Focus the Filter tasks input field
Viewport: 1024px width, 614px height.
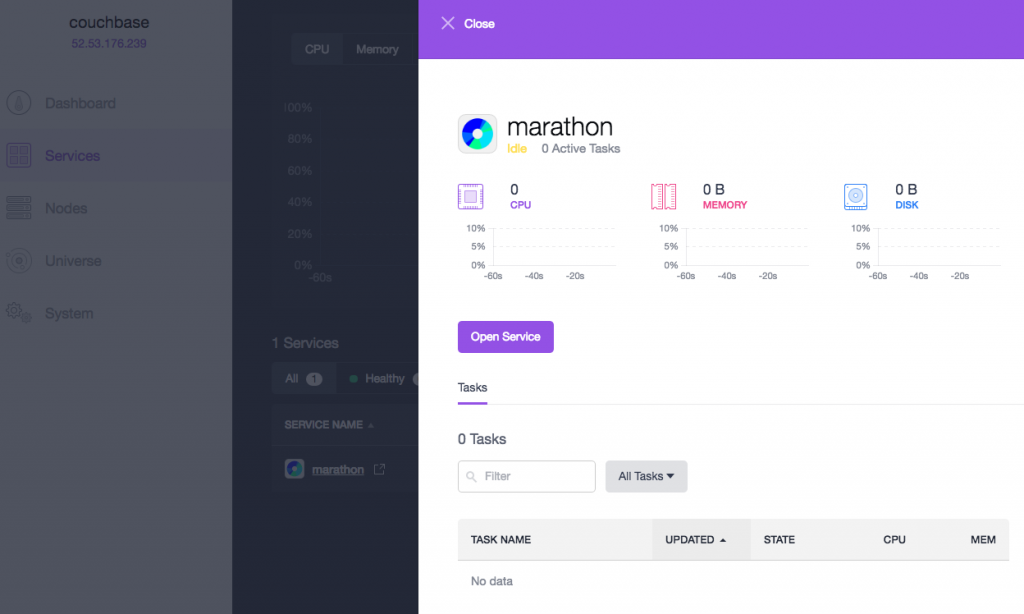pyautogui.click(x=526, y=476)
